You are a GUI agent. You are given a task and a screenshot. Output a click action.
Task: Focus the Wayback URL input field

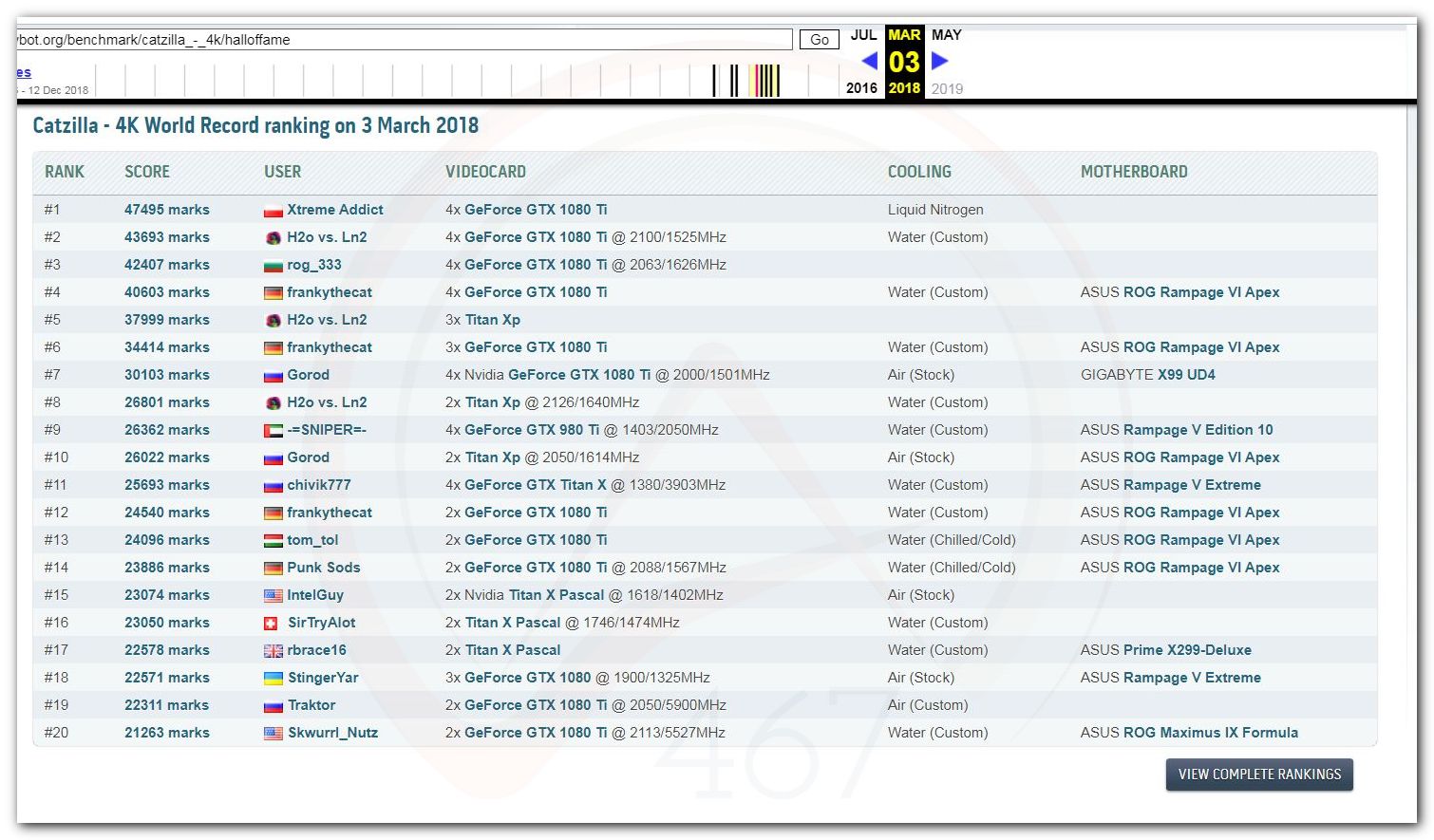pyautogui.click(x=405, y=39)
